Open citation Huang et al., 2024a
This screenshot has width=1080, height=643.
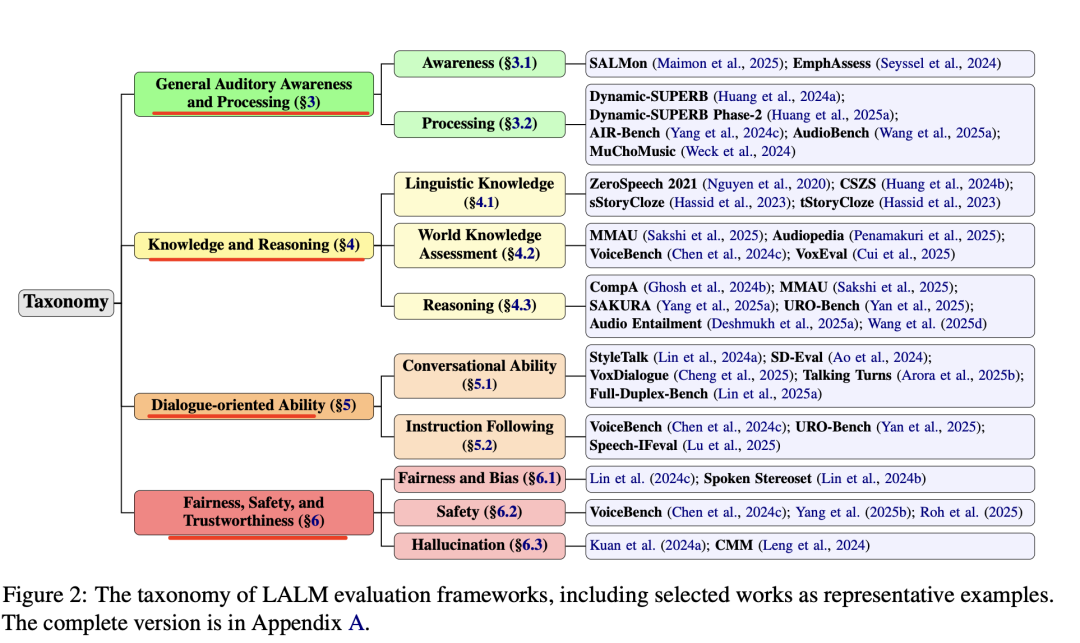778,96
